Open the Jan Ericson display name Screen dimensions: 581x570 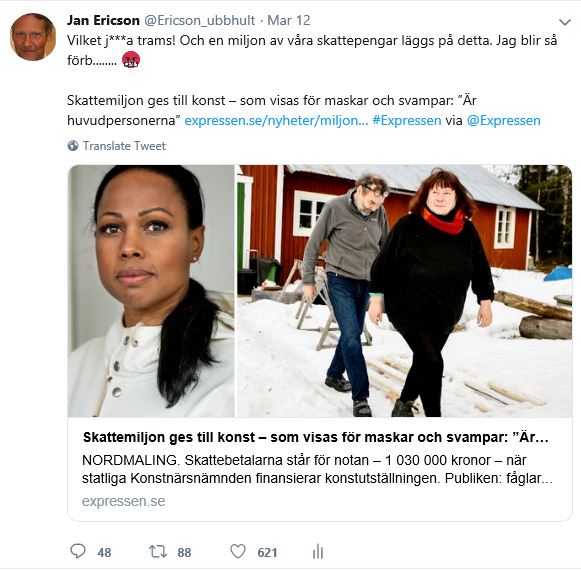(x=103, y=20)
